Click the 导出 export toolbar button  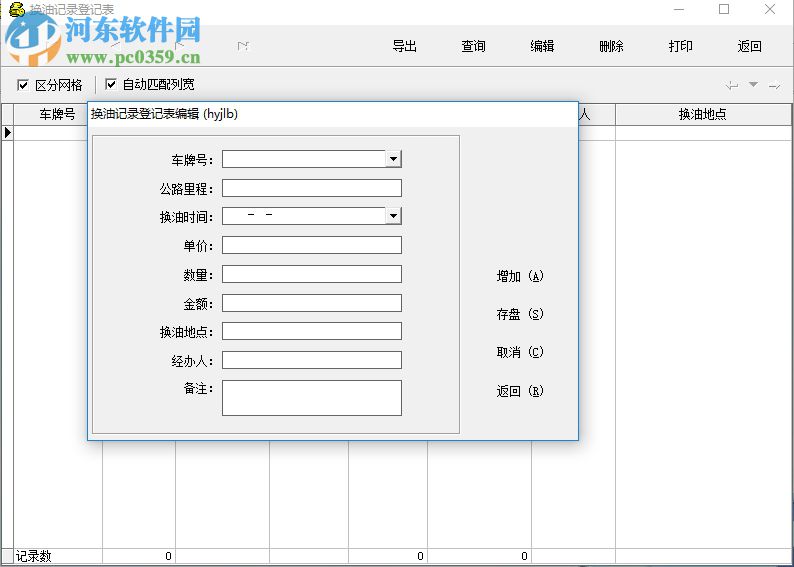tap(404, 46)
